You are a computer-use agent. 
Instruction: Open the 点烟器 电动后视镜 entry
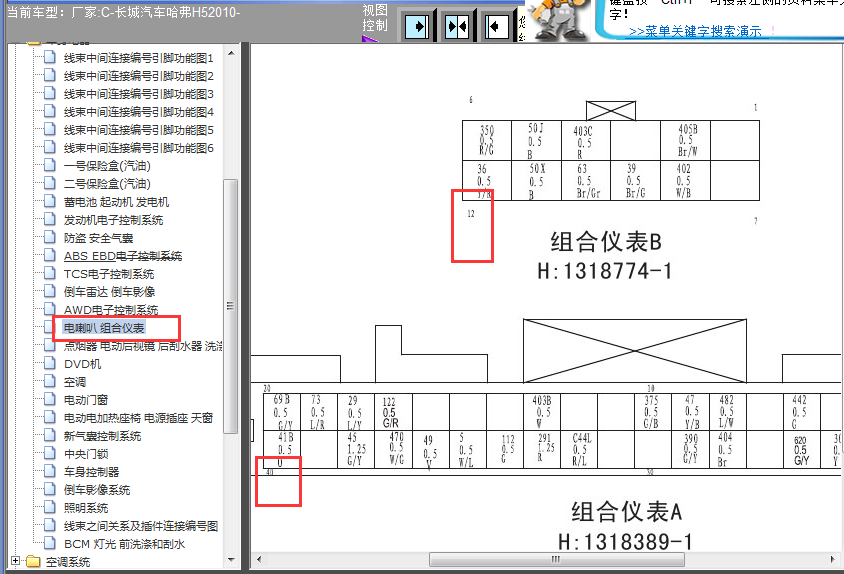point(143,346)
